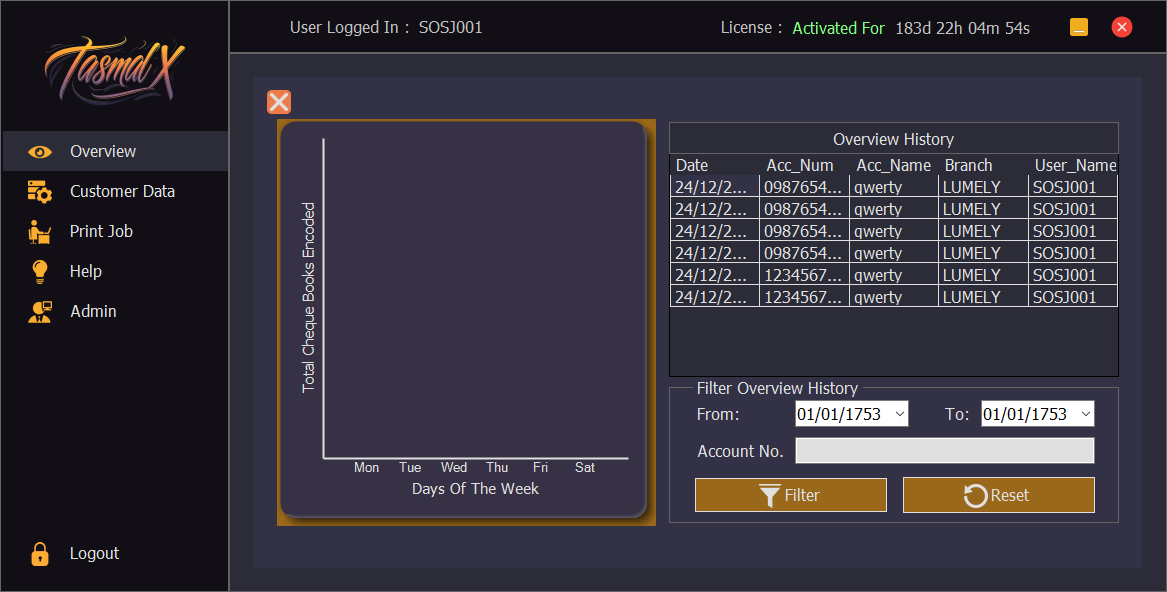
Task: Click the Customer Data icon
Action: pyautogui.click(x=40, y=192)
